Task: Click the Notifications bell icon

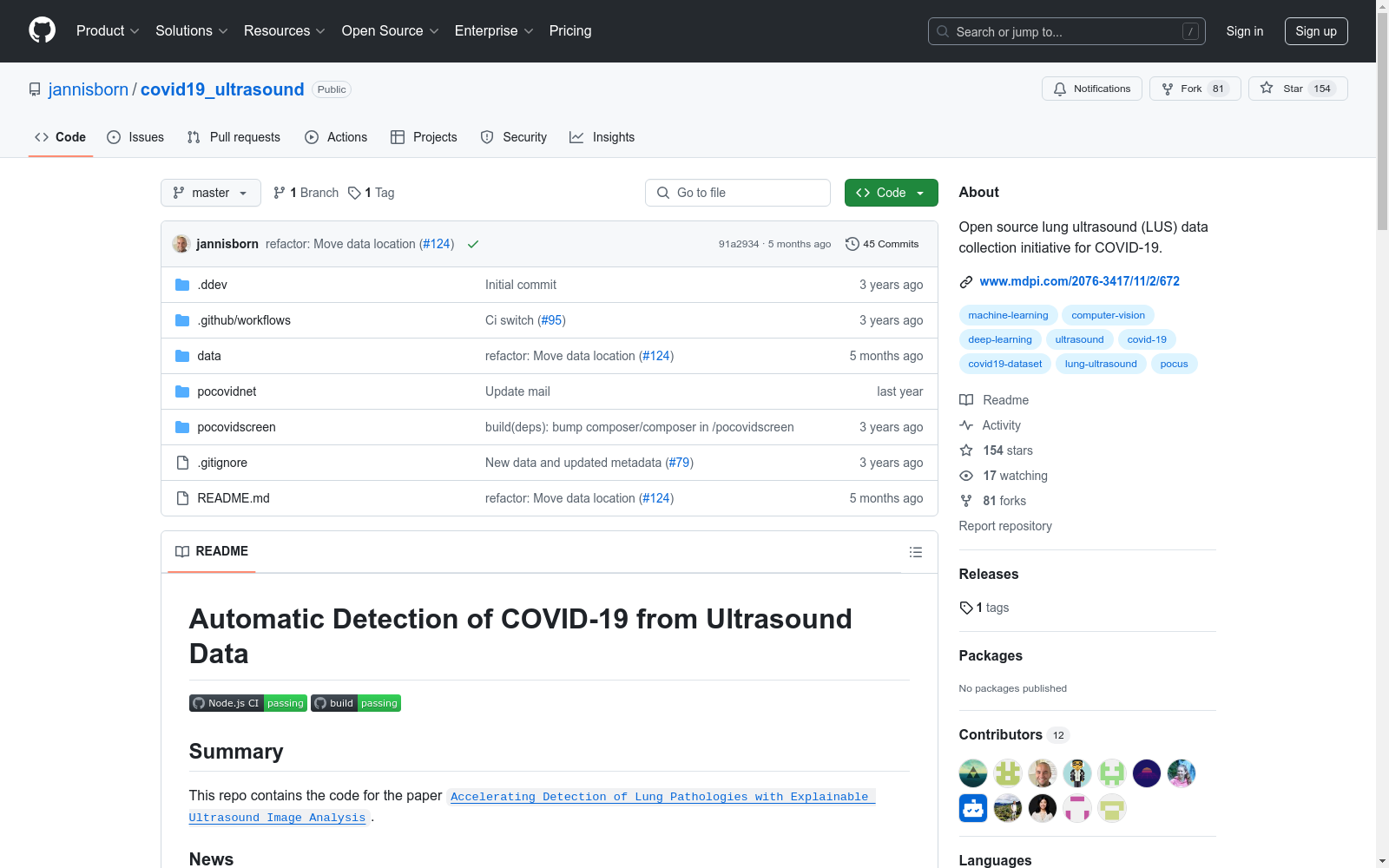Action: point(1060,89)
